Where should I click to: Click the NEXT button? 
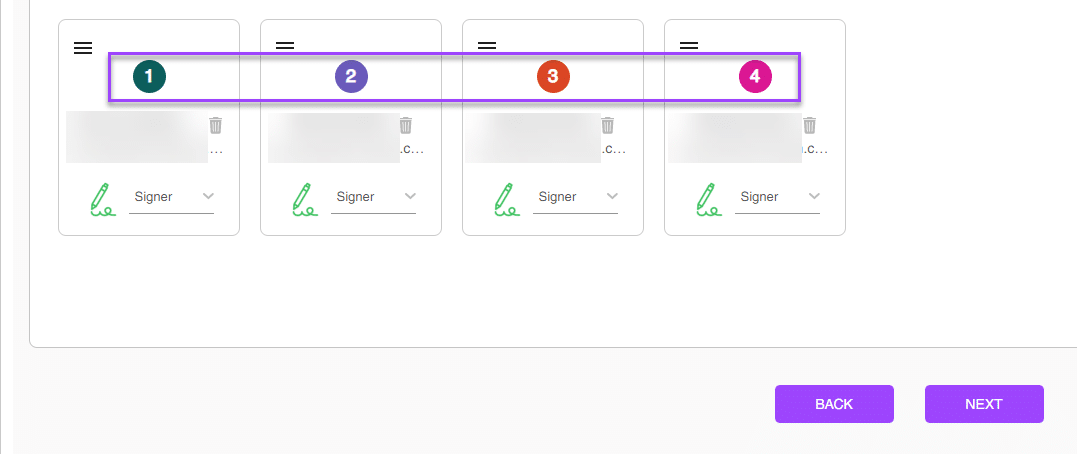click(x=984, y=404)
